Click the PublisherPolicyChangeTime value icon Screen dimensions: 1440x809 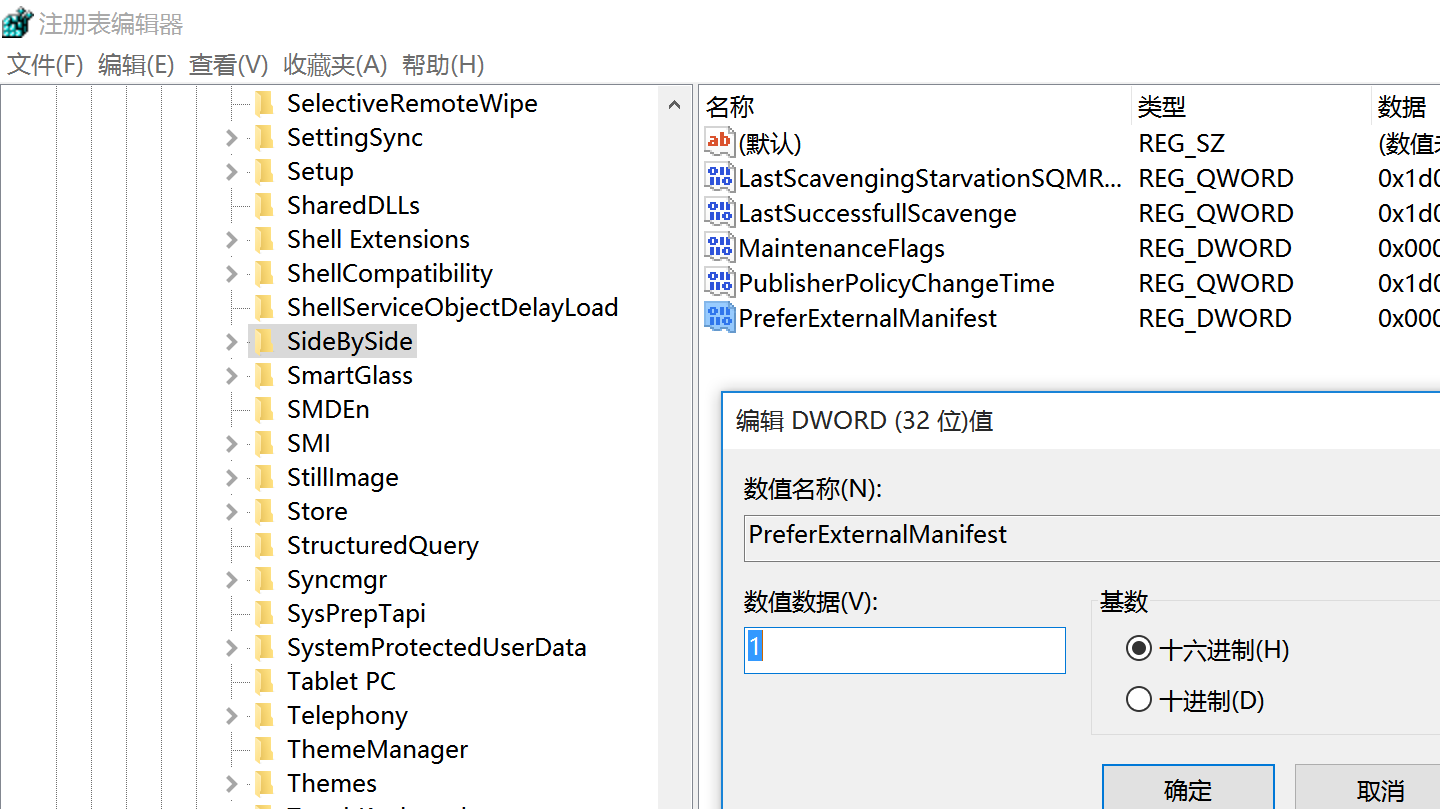[x=719, y=283]
